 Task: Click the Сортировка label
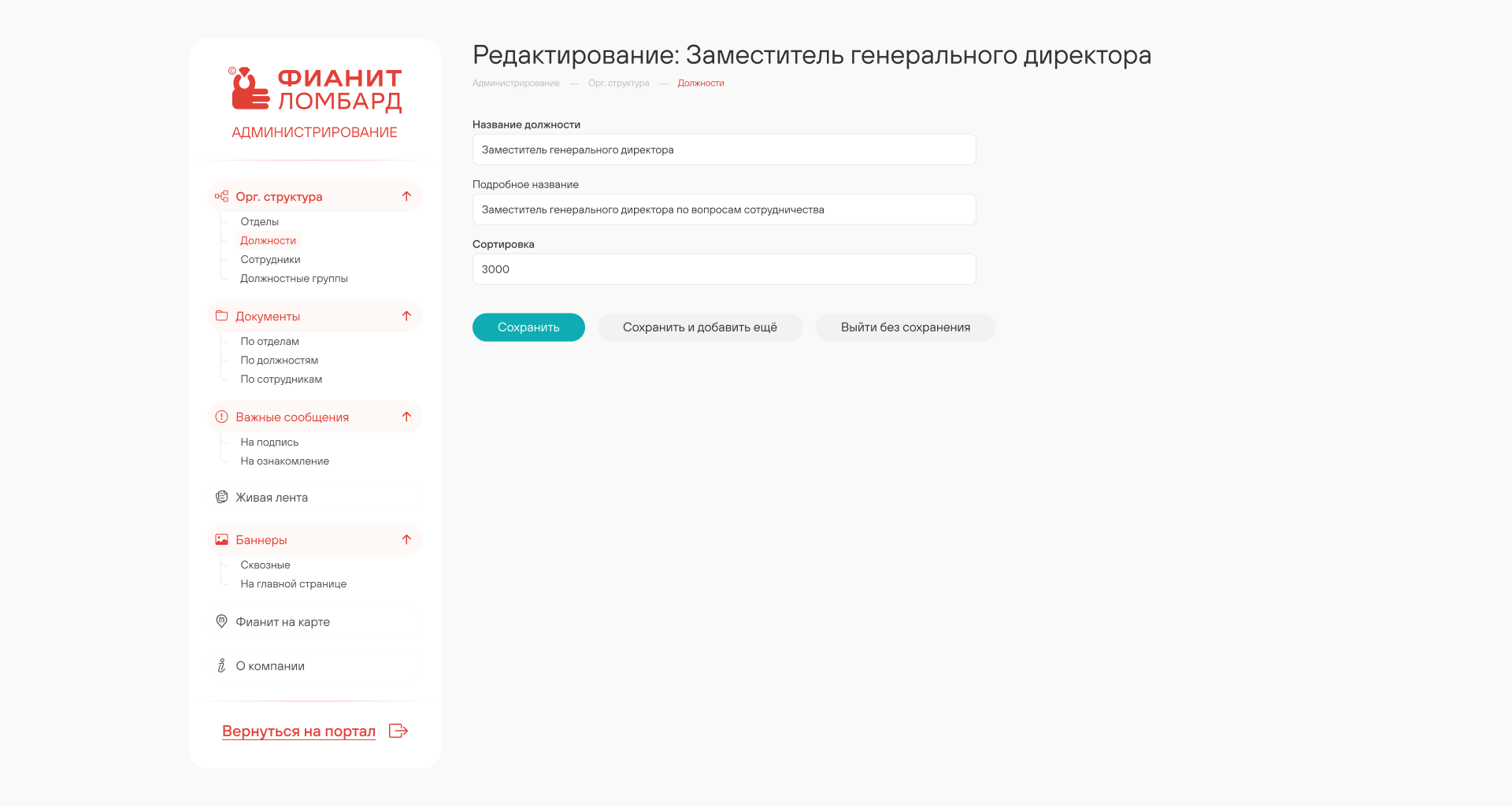tap(503, 244)
